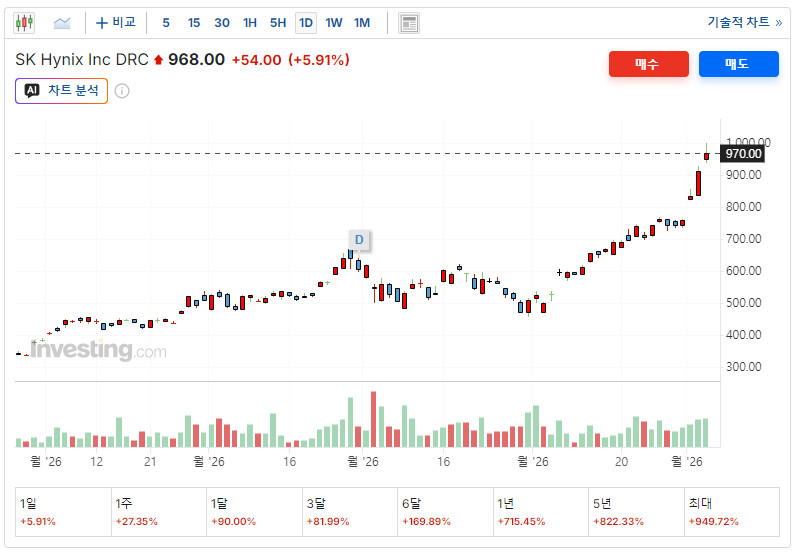Viewport: 794px width, 552px height.
Task: Click the D dividend marker on chart
Action: point(359,240)
